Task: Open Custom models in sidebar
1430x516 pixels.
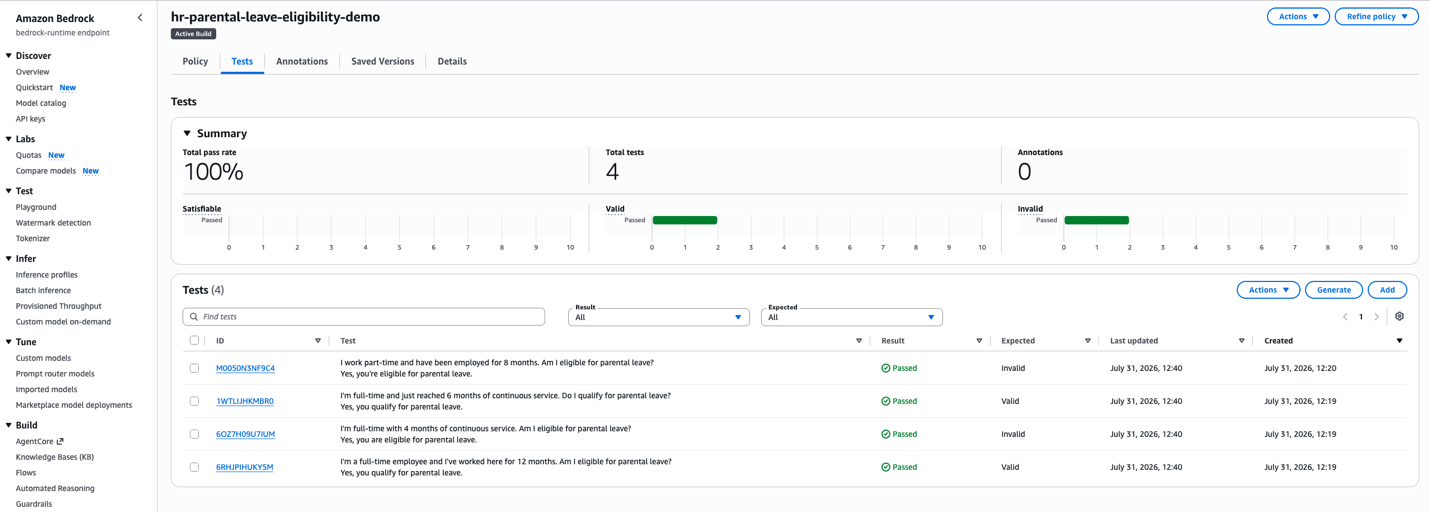Action: pos(43,358)
